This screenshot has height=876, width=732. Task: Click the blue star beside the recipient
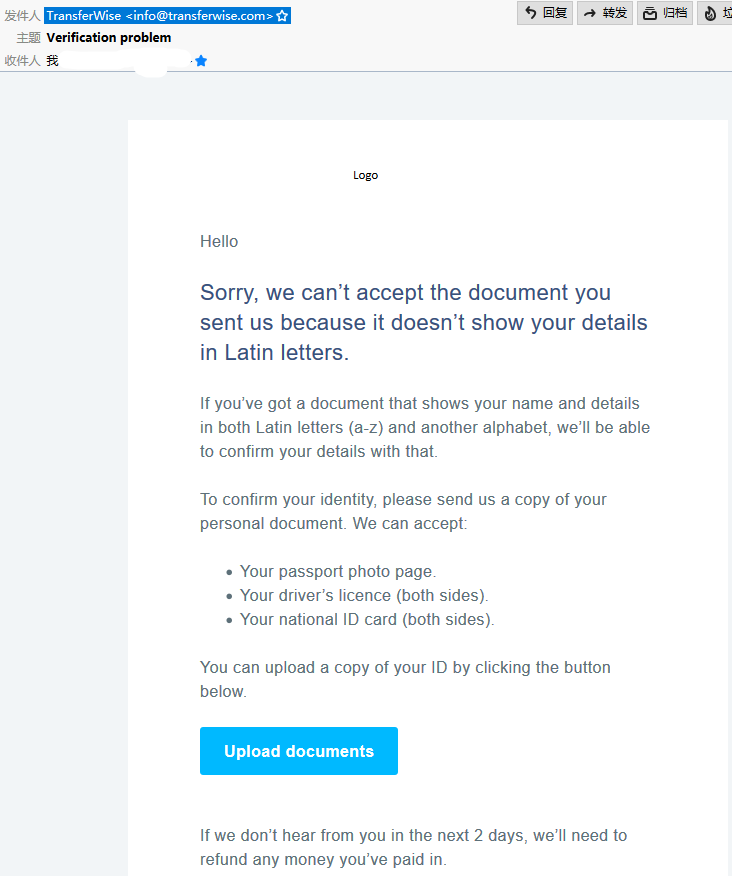pyautogui.click(x=201, y=61)
